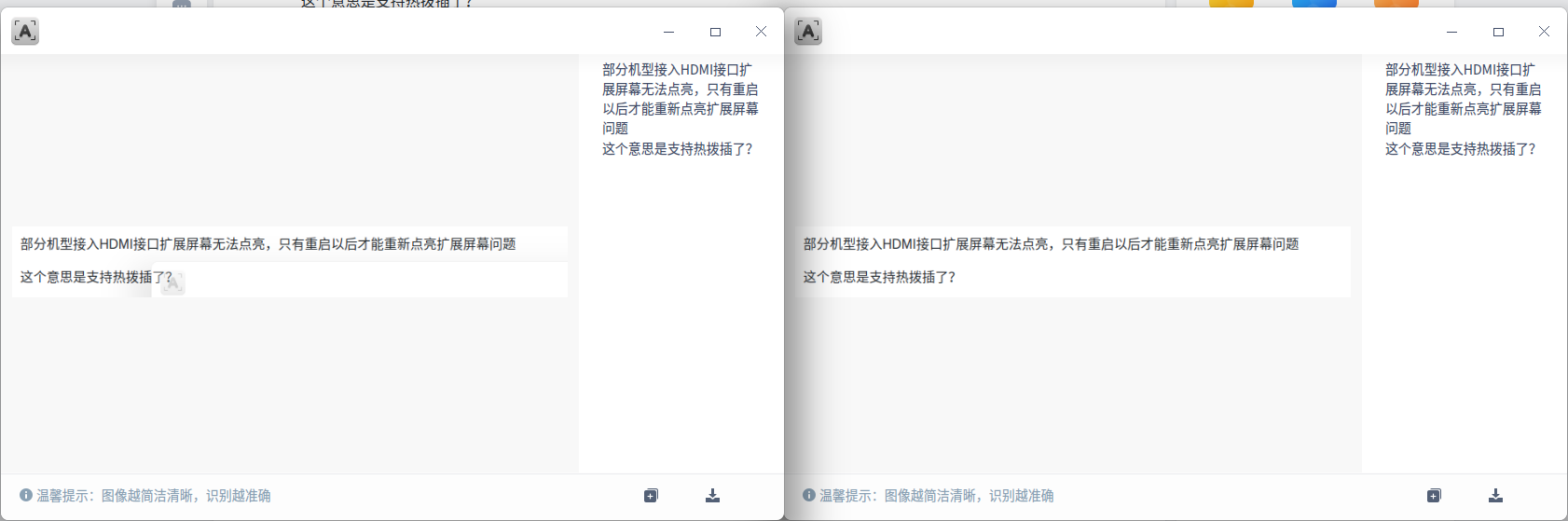Minimize the left OCR window
The image size is (1568, 521).
(668, 32)
